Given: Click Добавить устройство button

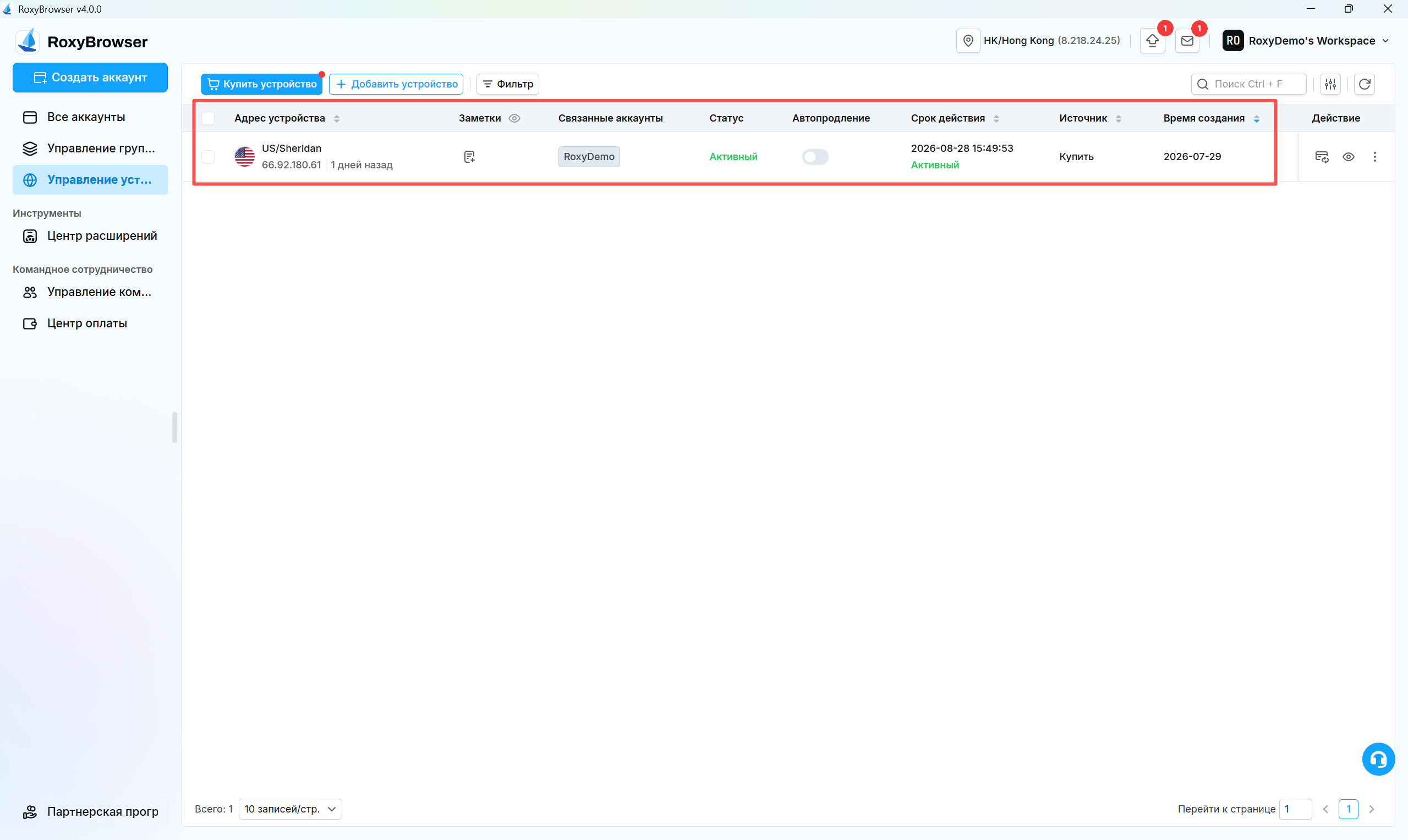Looking at the screenshot, I should tap(396, 84).
